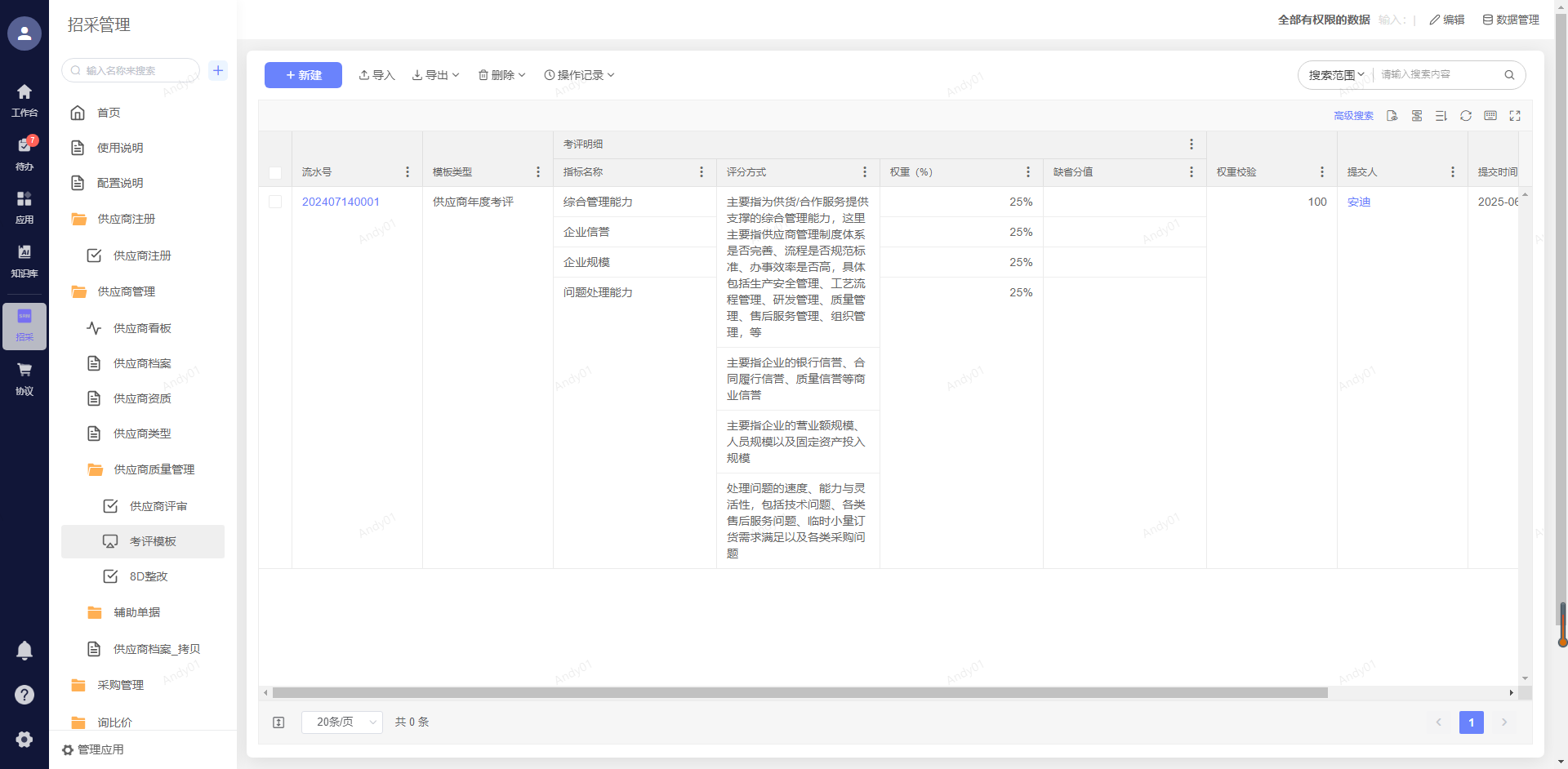Select 供应商看板 in the sidebar
This screenshot has height=769, width=1568.
142,328
